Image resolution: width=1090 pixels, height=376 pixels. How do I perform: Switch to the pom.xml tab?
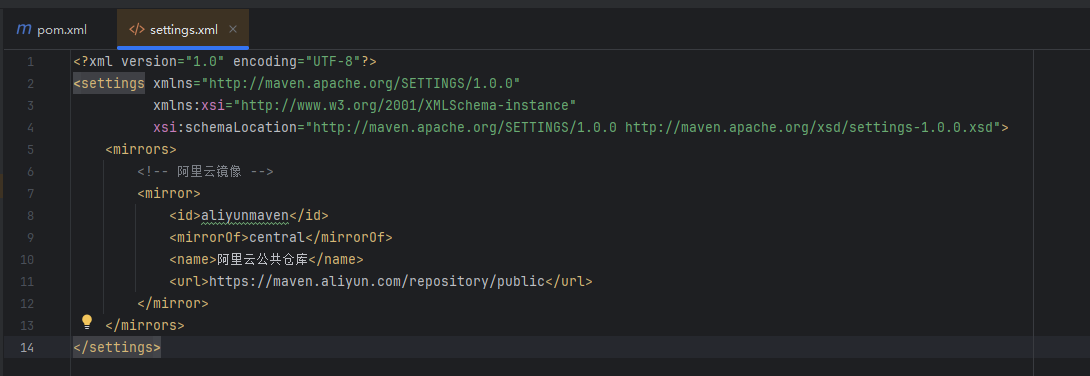pos(51,30)
